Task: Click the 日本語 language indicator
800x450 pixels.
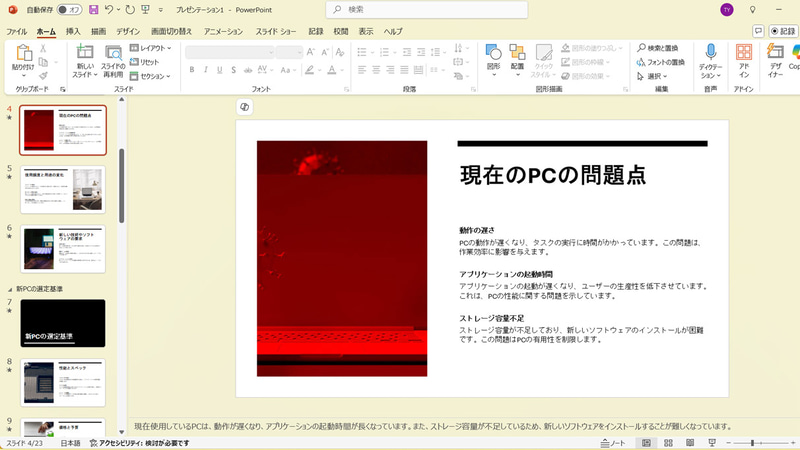Action: pyautogui.click(x=70, y=443)
